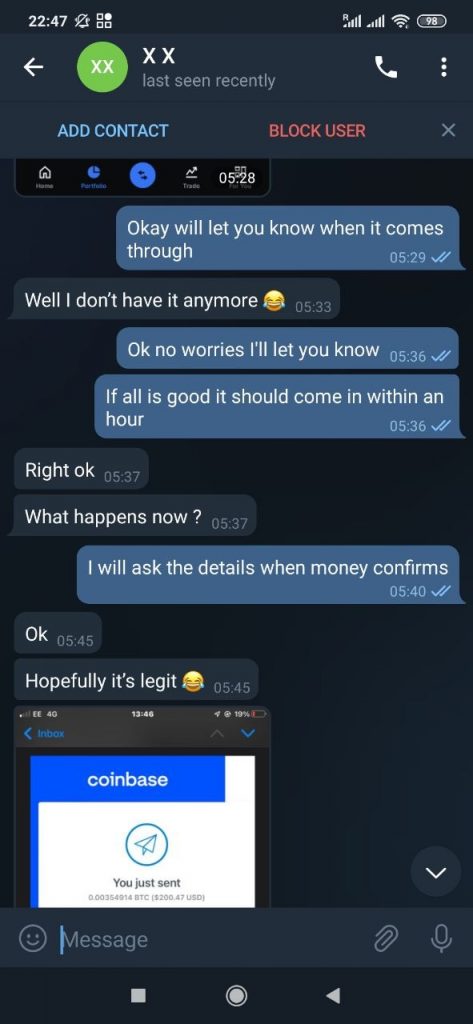Tap the Android back triangle button

[x=333, y=995]
